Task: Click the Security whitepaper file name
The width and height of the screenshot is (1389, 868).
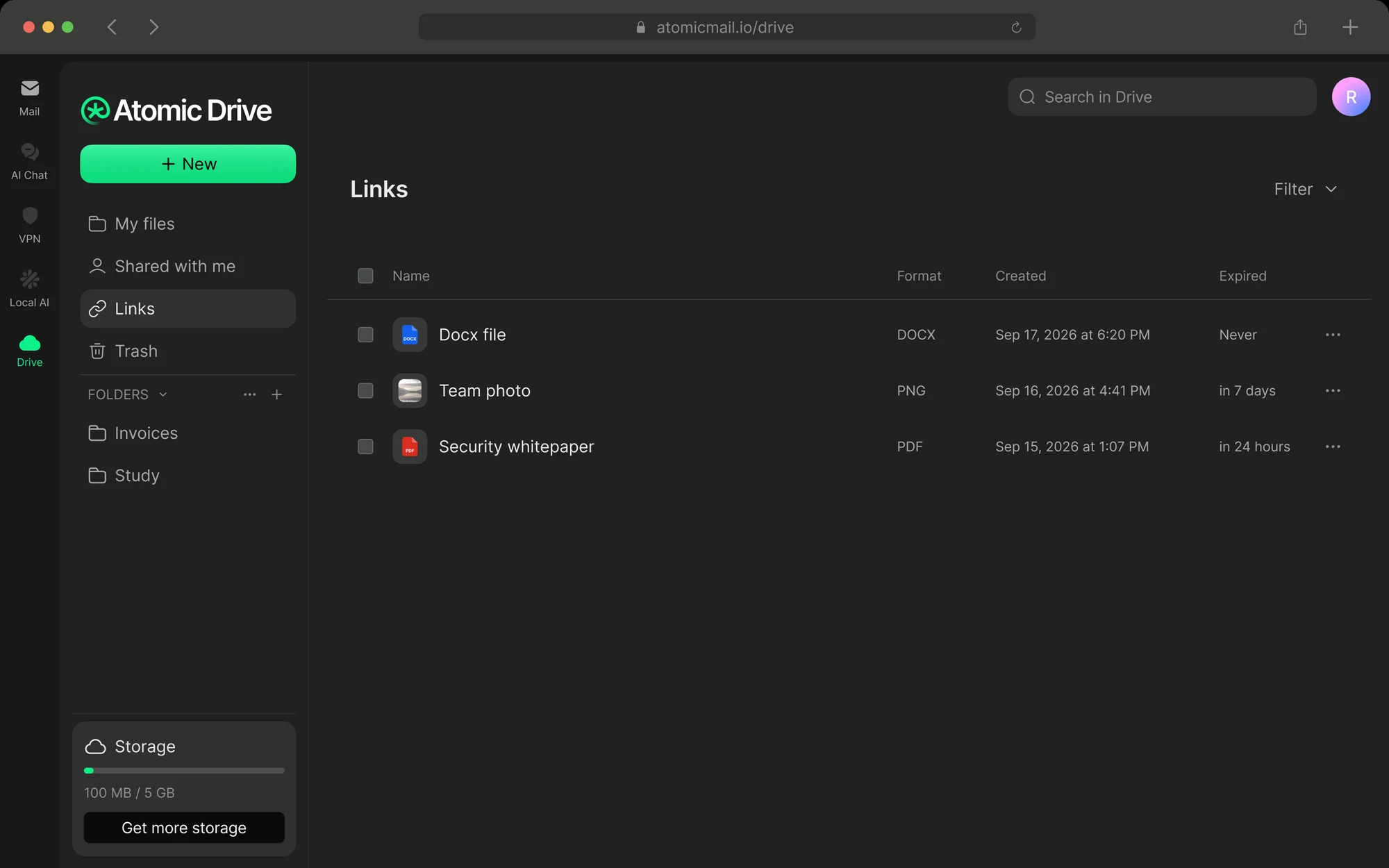Action: coord(516,446)
